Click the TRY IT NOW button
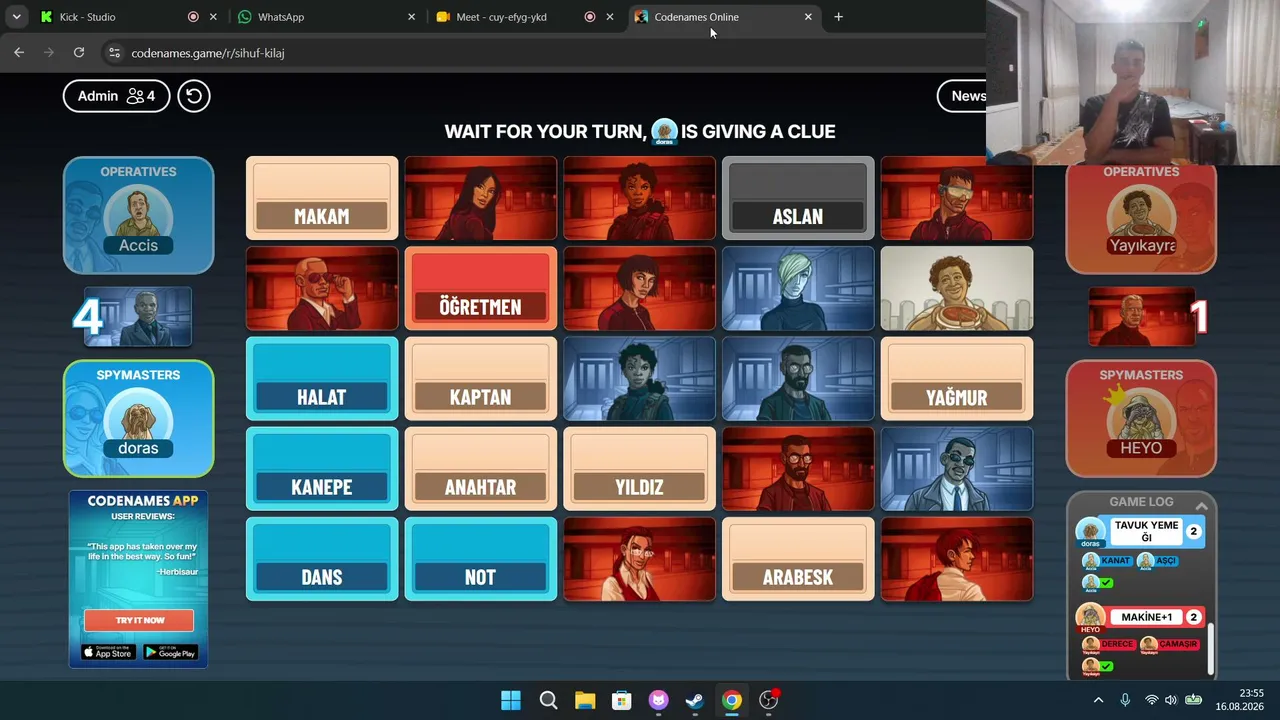Viewport: 1280px width, 720px height. click(139, 620)
